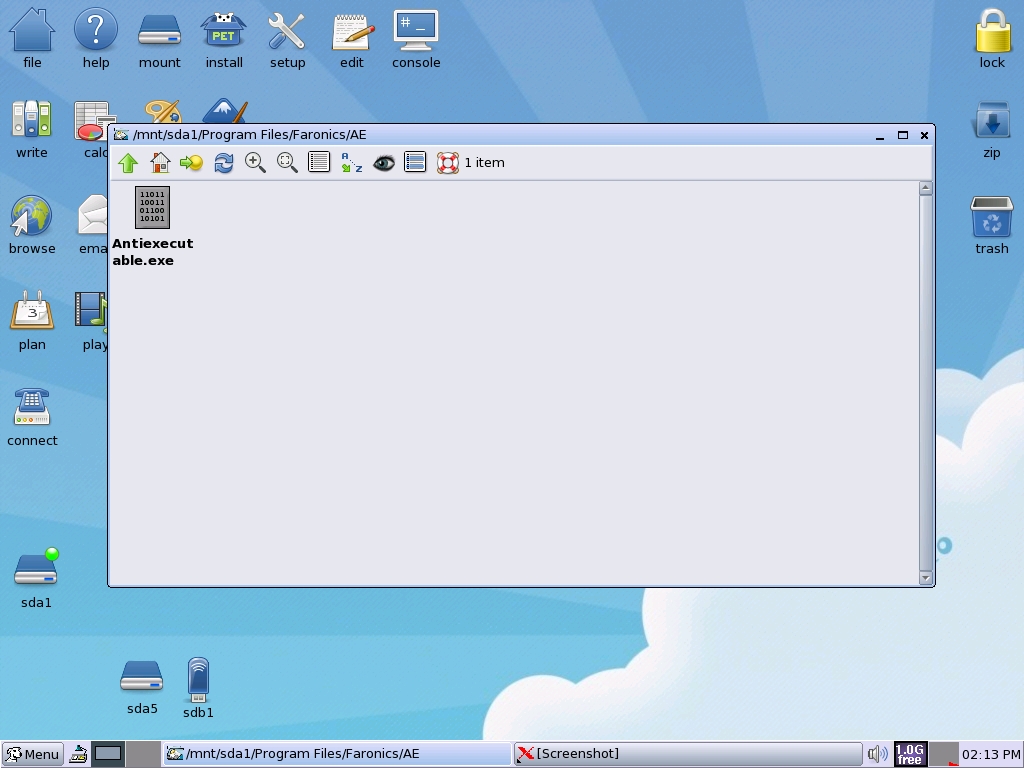1024x768 pixels.
Task: Open the setup wizard icon
Action: click(x=287, y=38)
